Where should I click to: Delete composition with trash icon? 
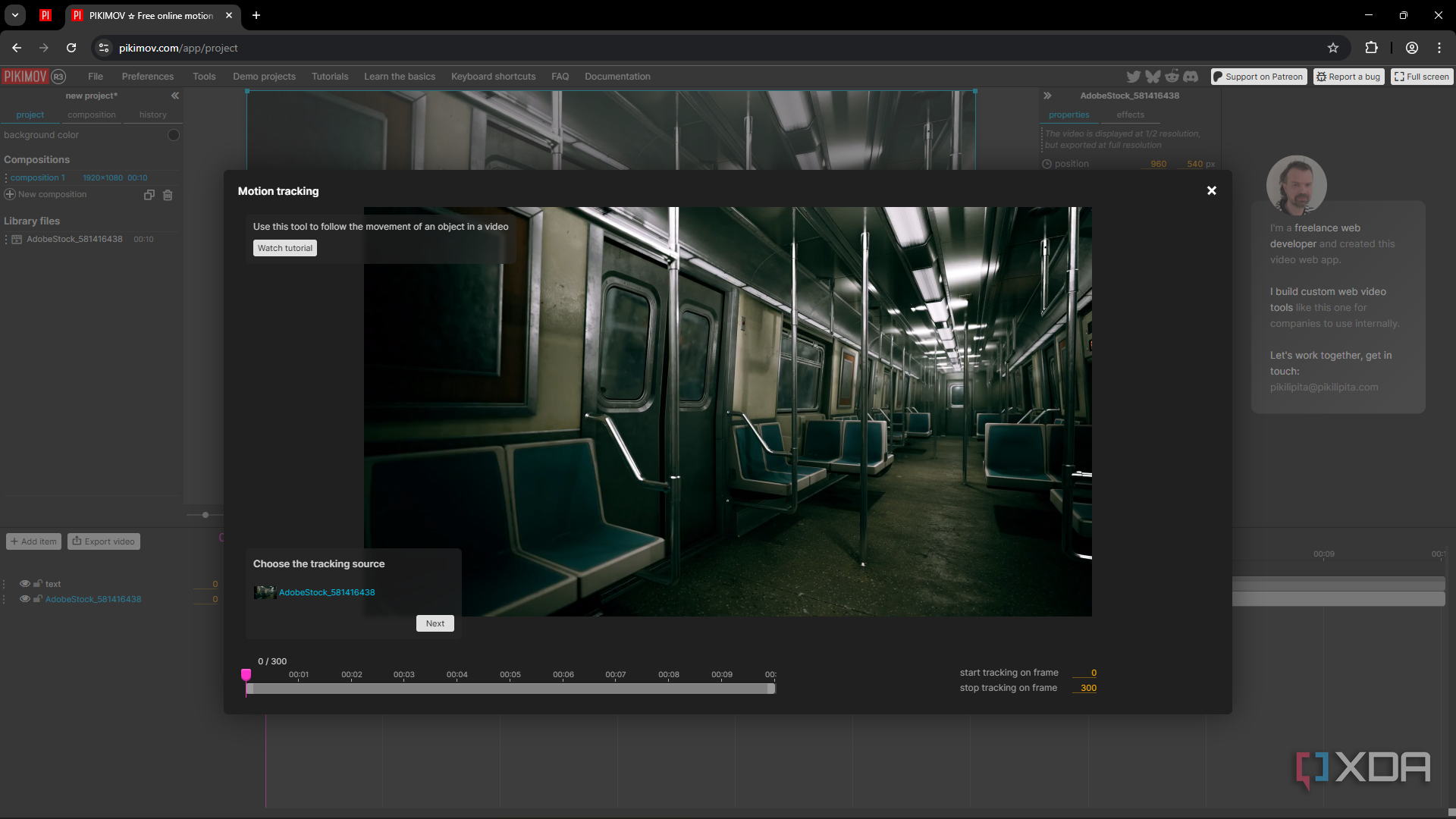click(168, 195)
